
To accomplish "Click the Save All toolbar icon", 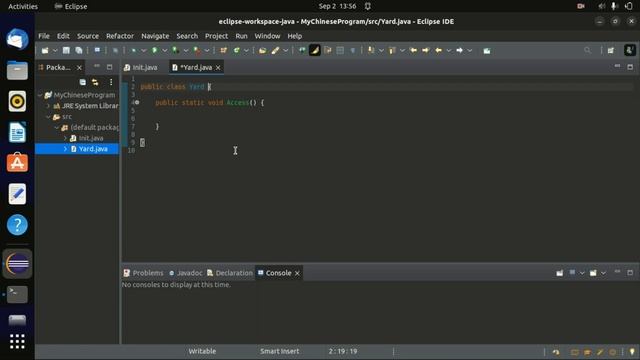I will pos(79,51).
